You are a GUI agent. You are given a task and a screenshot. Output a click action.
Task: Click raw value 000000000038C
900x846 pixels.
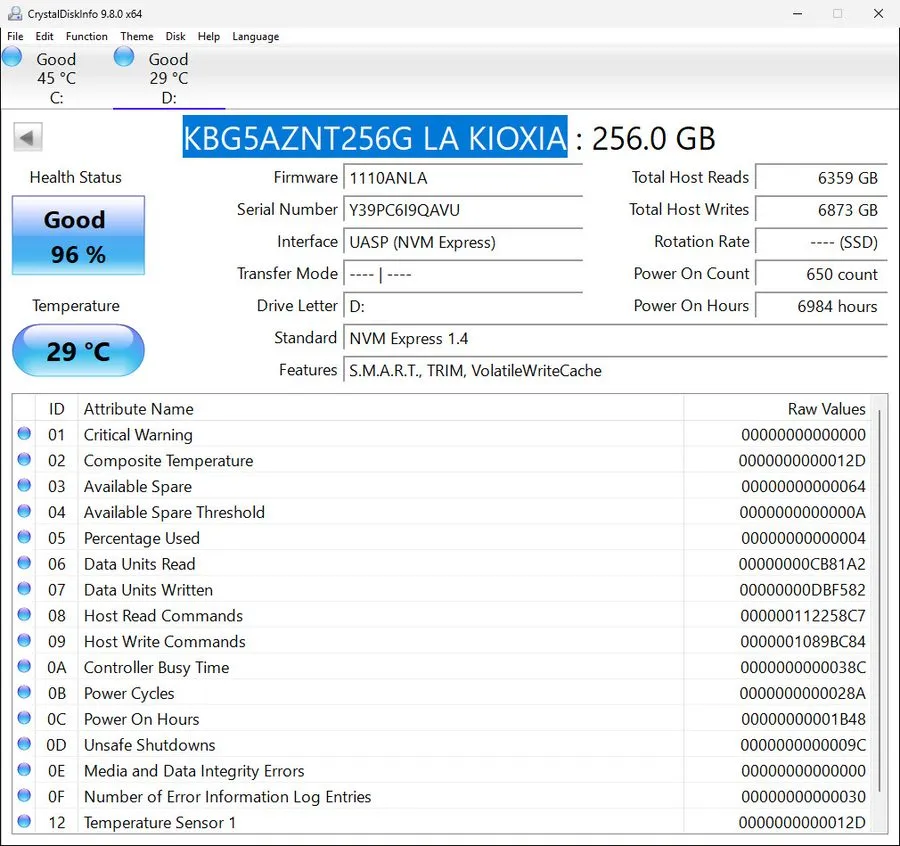coord(802,667)
